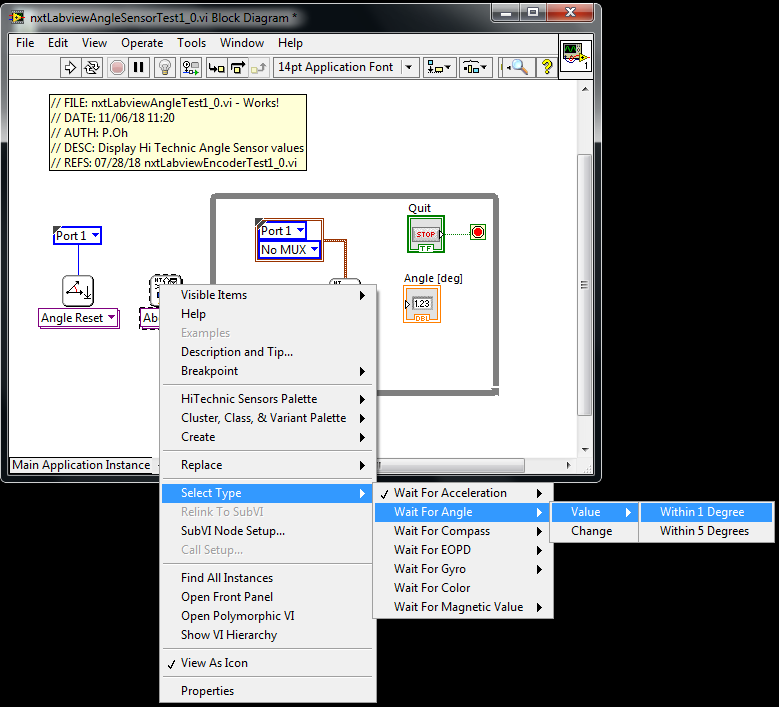
Task: Open the File menu
Action: coord(25,43)
